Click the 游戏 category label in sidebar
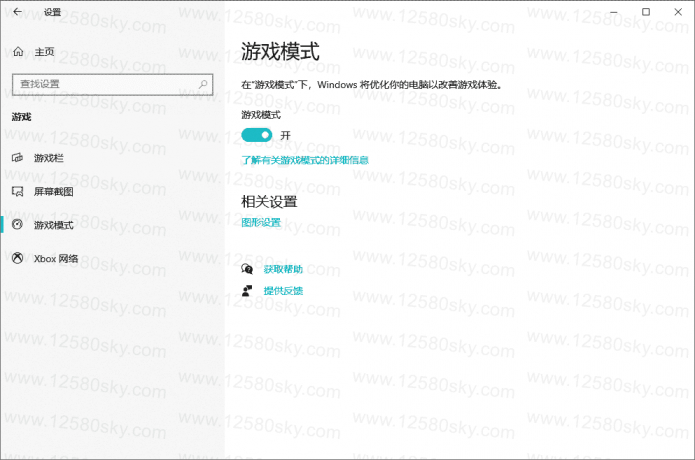 pyautogui.click(x=21, y=117)
